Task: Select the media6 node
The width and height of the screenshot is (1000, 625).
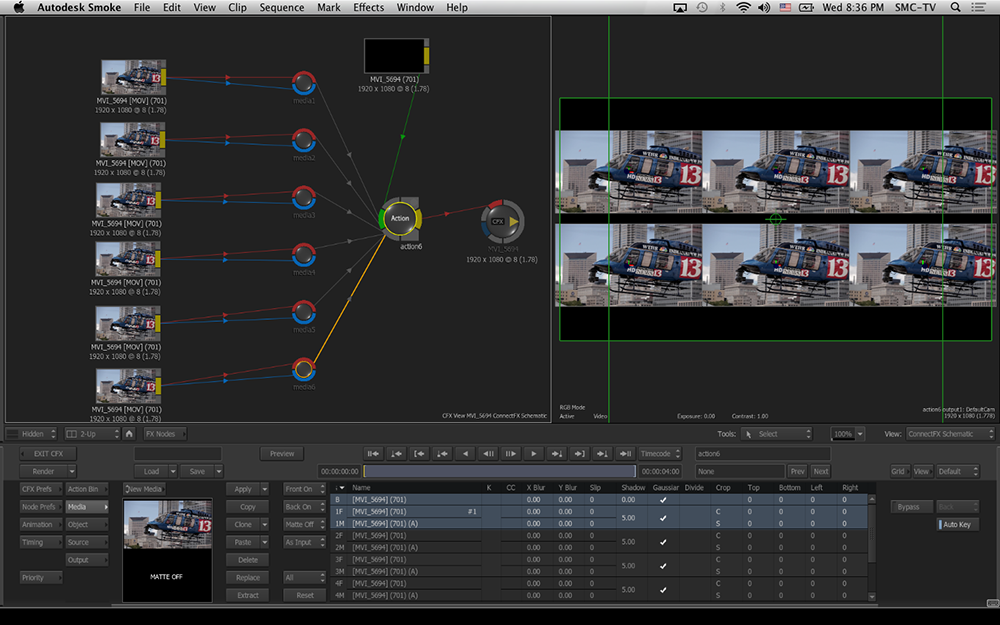Action: point(304,371)
